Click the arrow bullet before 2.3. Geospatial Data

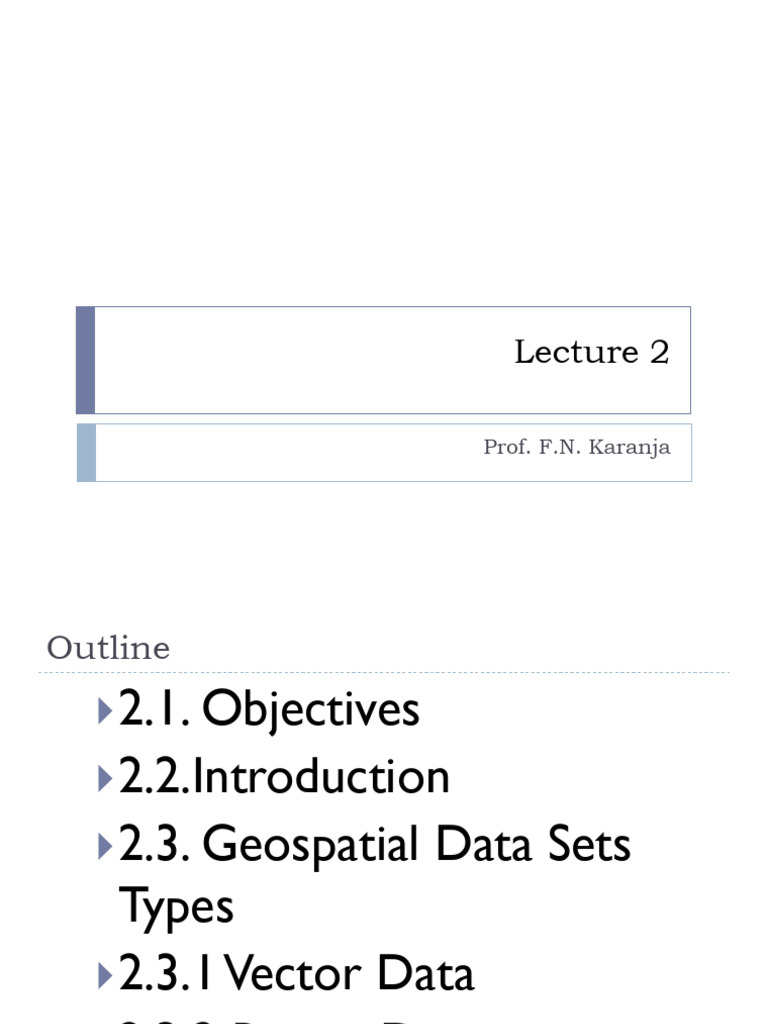click(x=106, y=845)
